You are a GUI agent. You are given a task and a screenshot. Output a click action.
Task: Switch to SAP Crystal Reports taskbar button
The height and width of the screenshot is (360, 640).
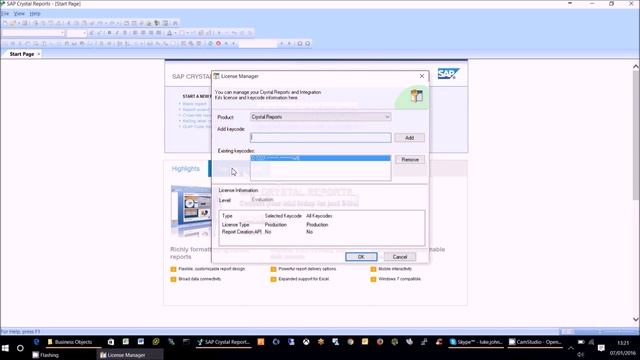pos(224,342)
